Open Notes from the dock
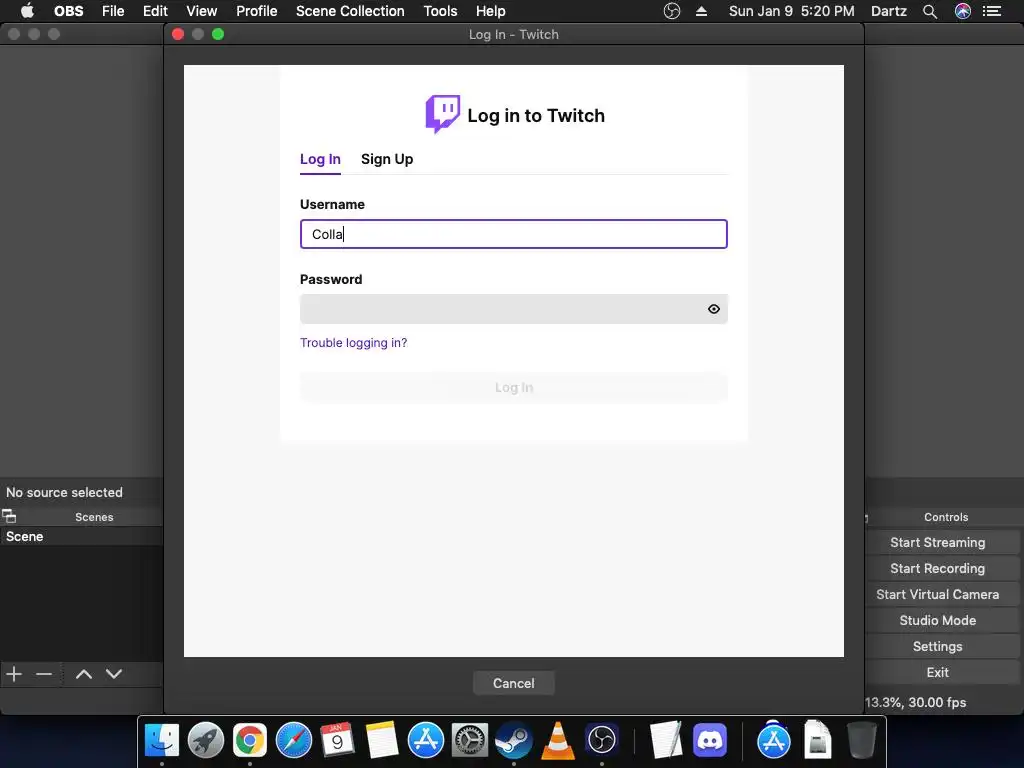The height and width of the screenshot is (768, 1024). click(381, 741)
